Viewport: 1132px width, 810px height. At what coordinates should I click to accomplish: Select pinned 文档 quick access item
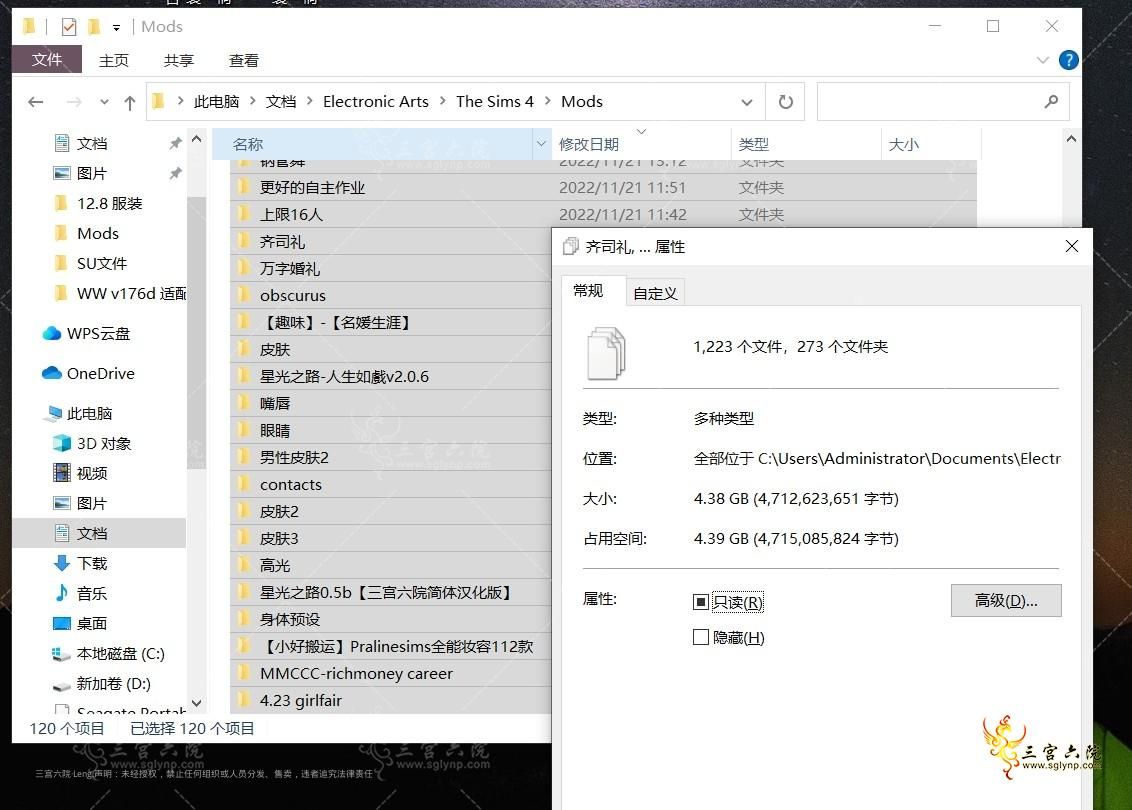coord(92,144)
